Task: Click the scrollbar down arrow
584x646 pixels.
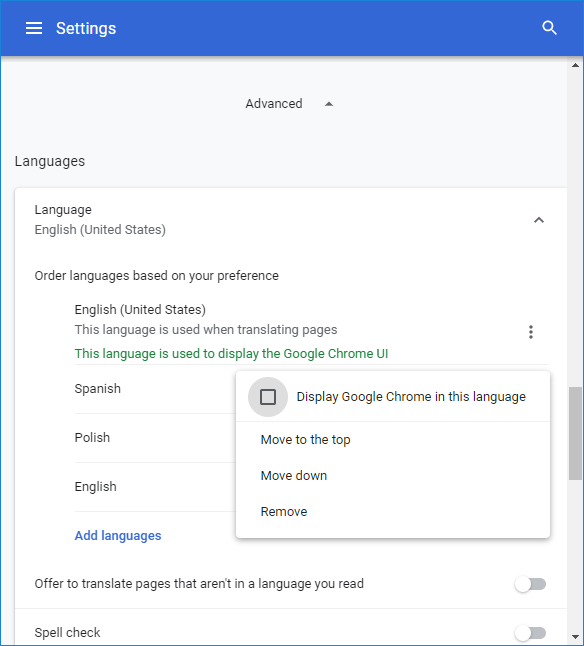Action: pyautogui.click(x=575, y=637)
